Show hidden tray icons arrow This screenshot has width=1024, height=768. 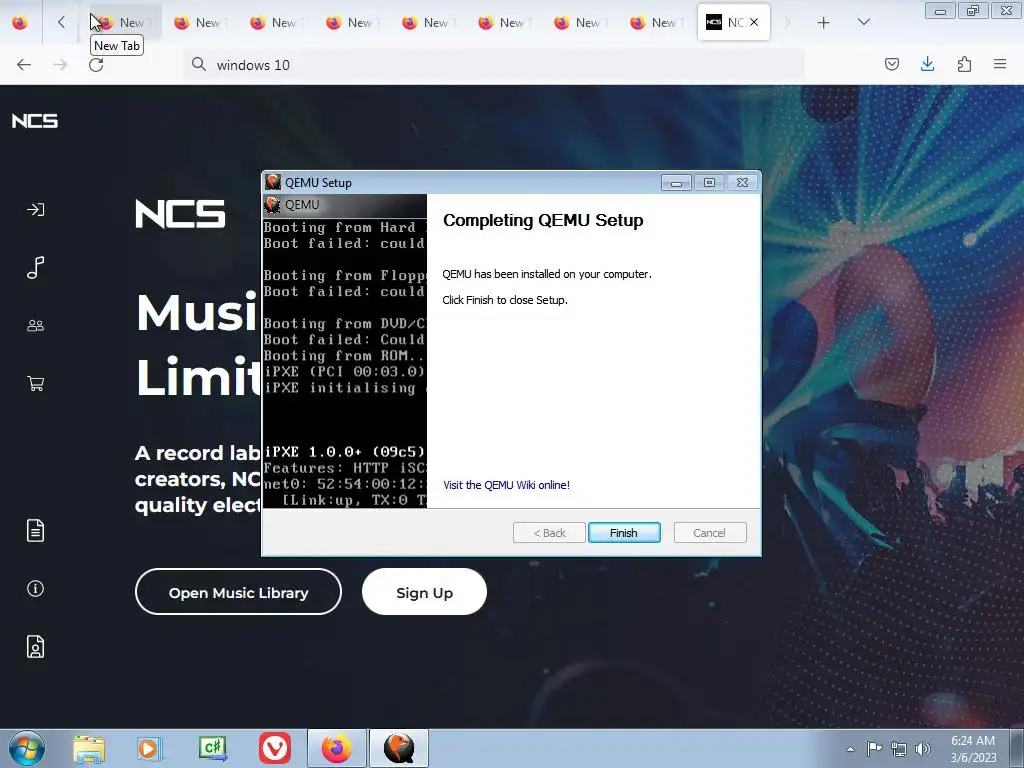[x=850, y=749]
